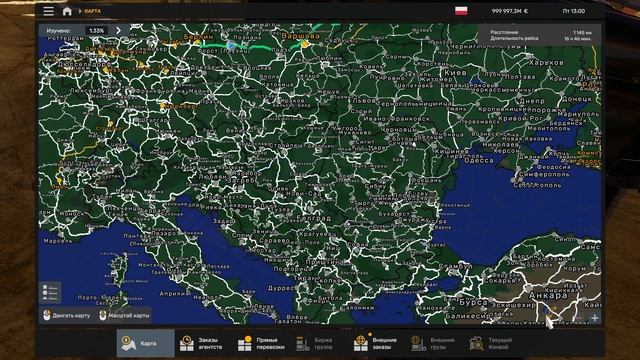Click the Карта map pin icon
This screenshot has height=360, width=640.
[x=129, y=344]
